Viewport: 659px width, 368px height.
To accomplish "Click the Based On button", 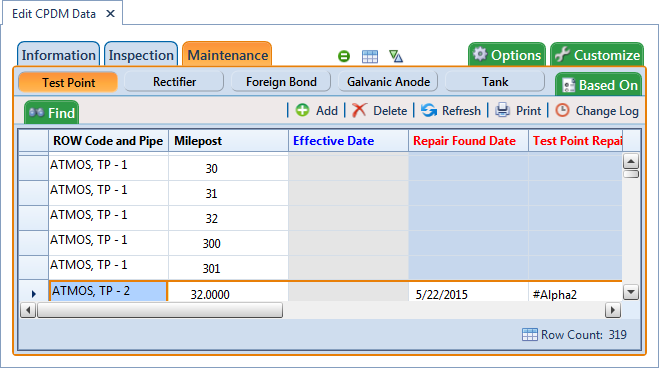I will [x=599, y=84].
